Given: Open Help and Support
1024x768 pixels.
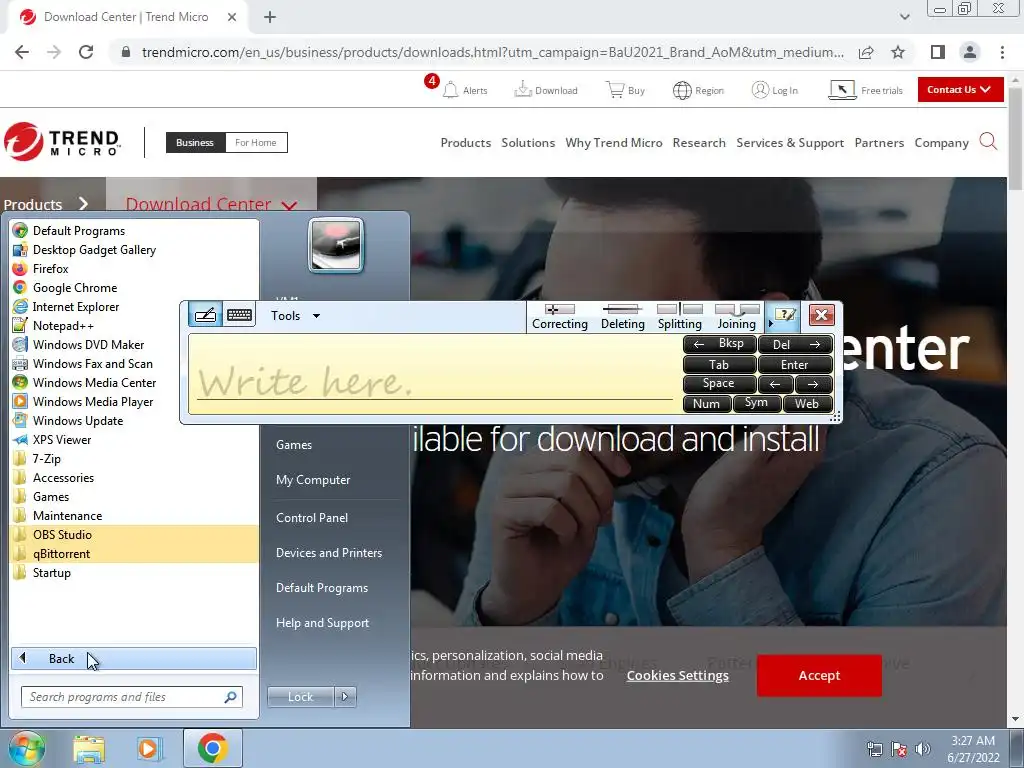Looking at the screenshot, I should pos(322,622).
